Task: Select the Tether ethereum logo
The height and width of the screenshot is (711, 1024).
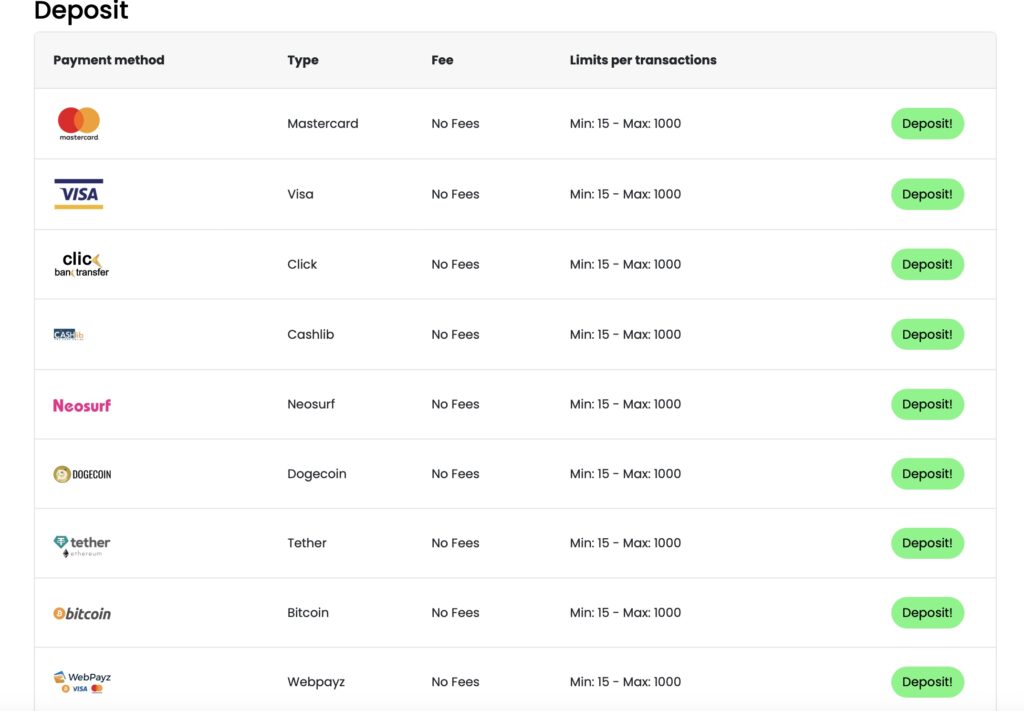Action: [82, 544]
